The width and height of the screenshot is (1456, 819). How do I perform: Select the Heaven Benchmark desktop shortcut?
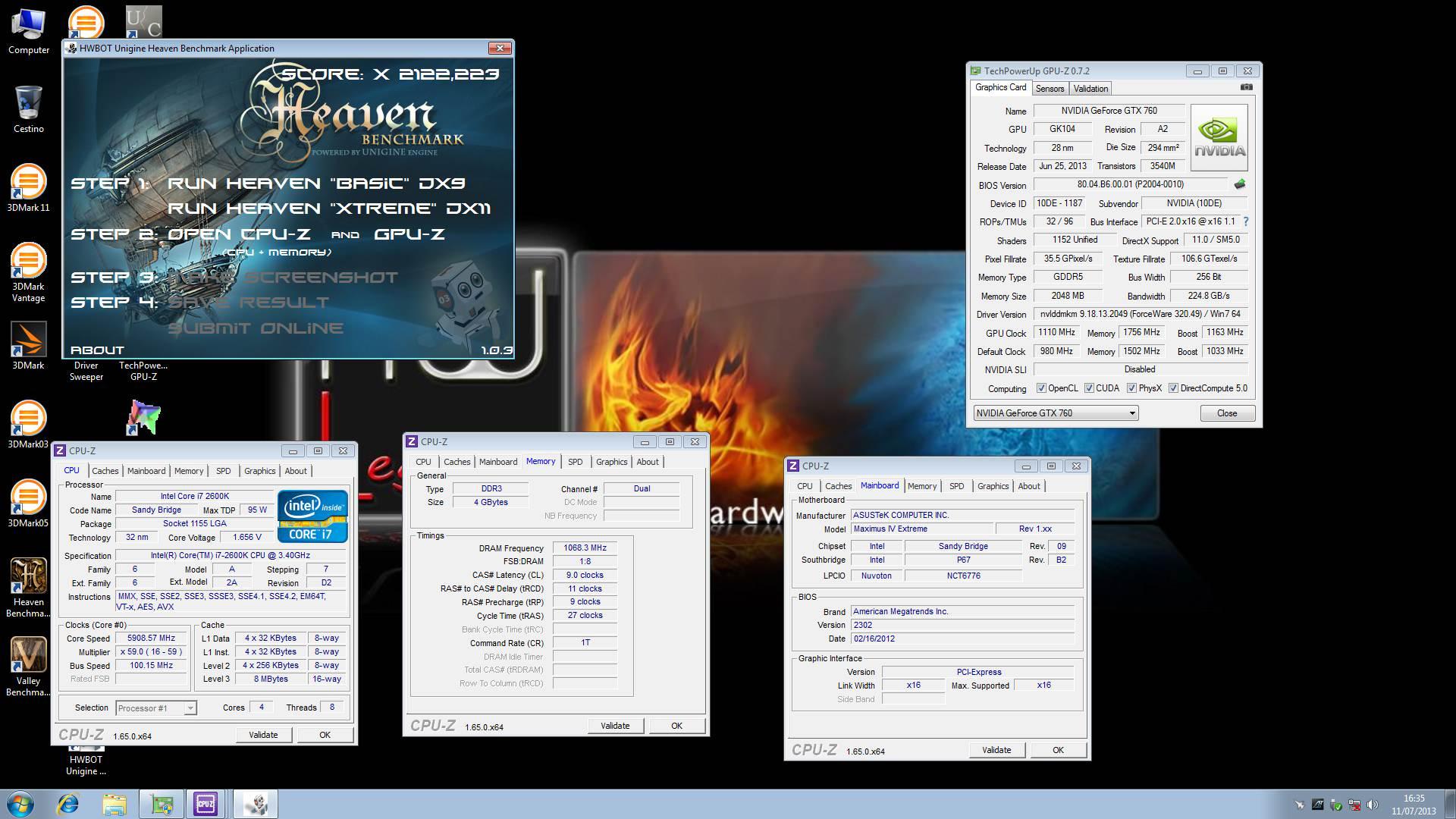coord(29,588)
